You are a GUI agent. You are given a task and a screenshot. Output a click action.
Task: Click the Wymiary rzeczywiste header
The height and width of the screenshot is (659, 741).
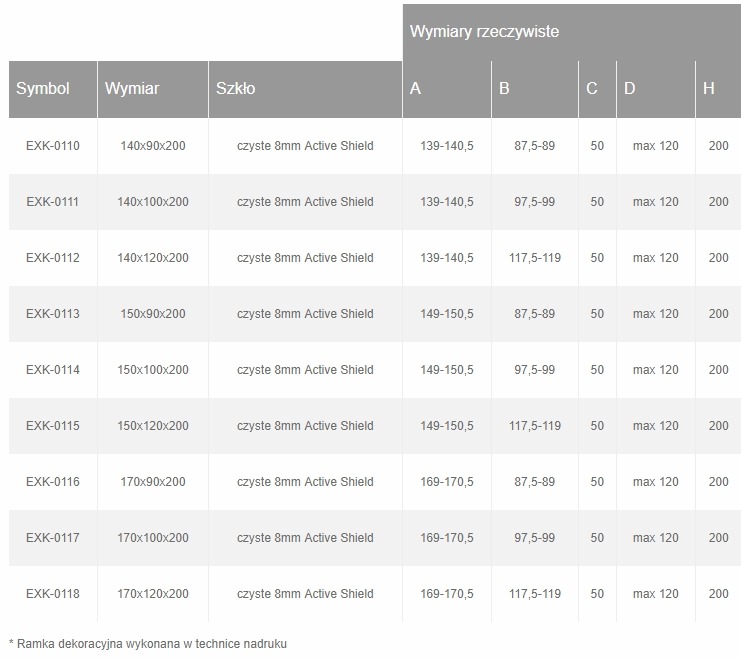coord(484,32)
